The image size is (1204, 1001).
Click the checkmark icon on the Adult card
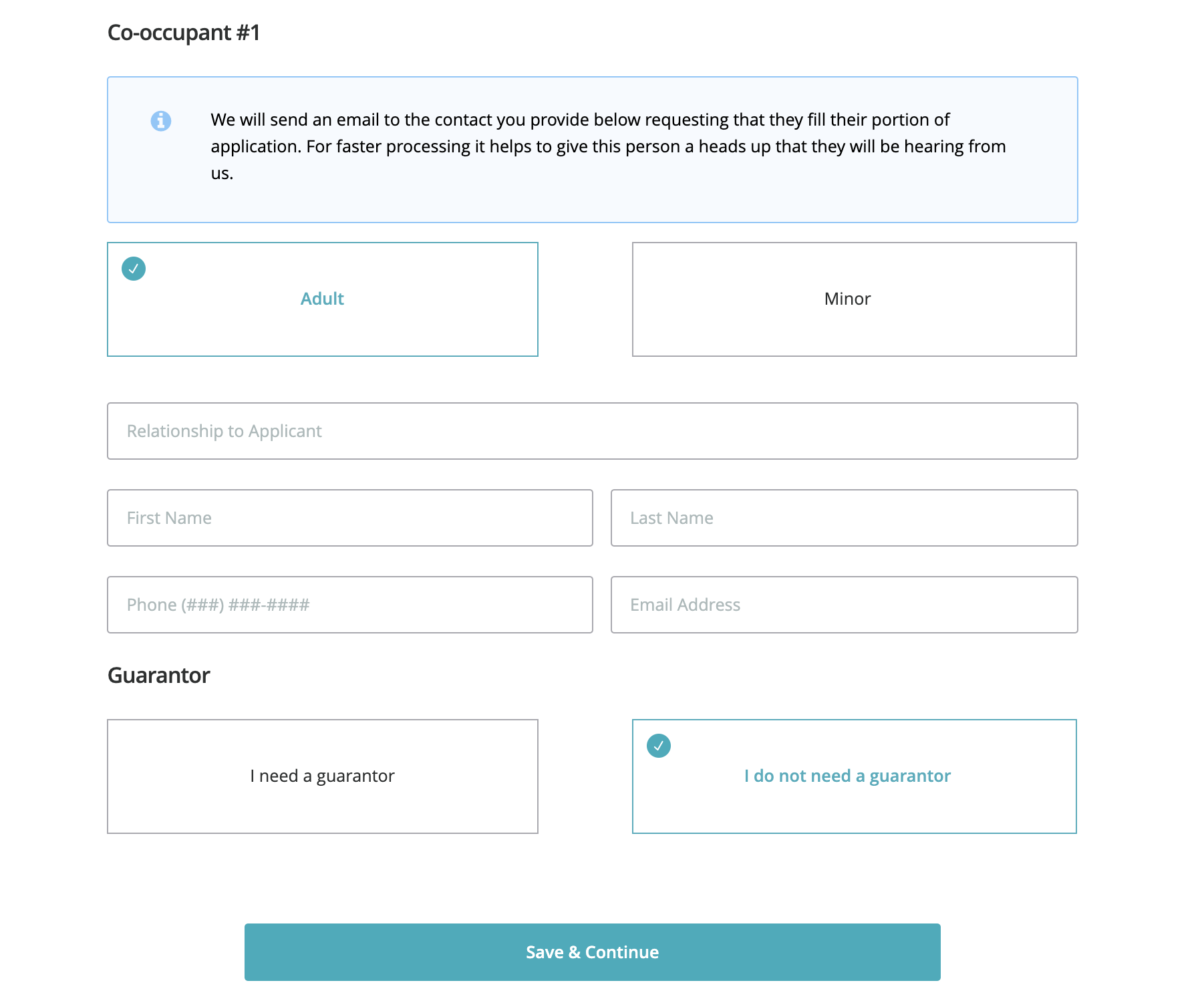[134, 269]
